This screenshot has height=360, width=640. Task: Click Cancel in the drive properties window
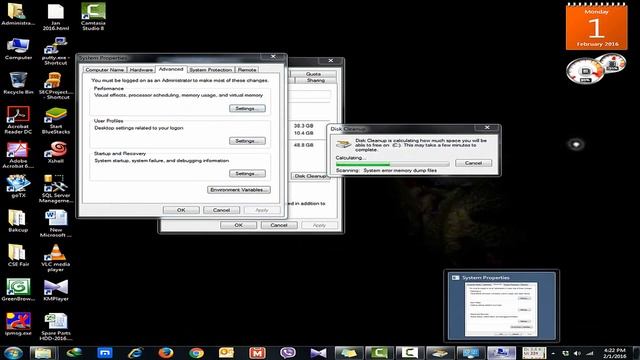point(279,225)
